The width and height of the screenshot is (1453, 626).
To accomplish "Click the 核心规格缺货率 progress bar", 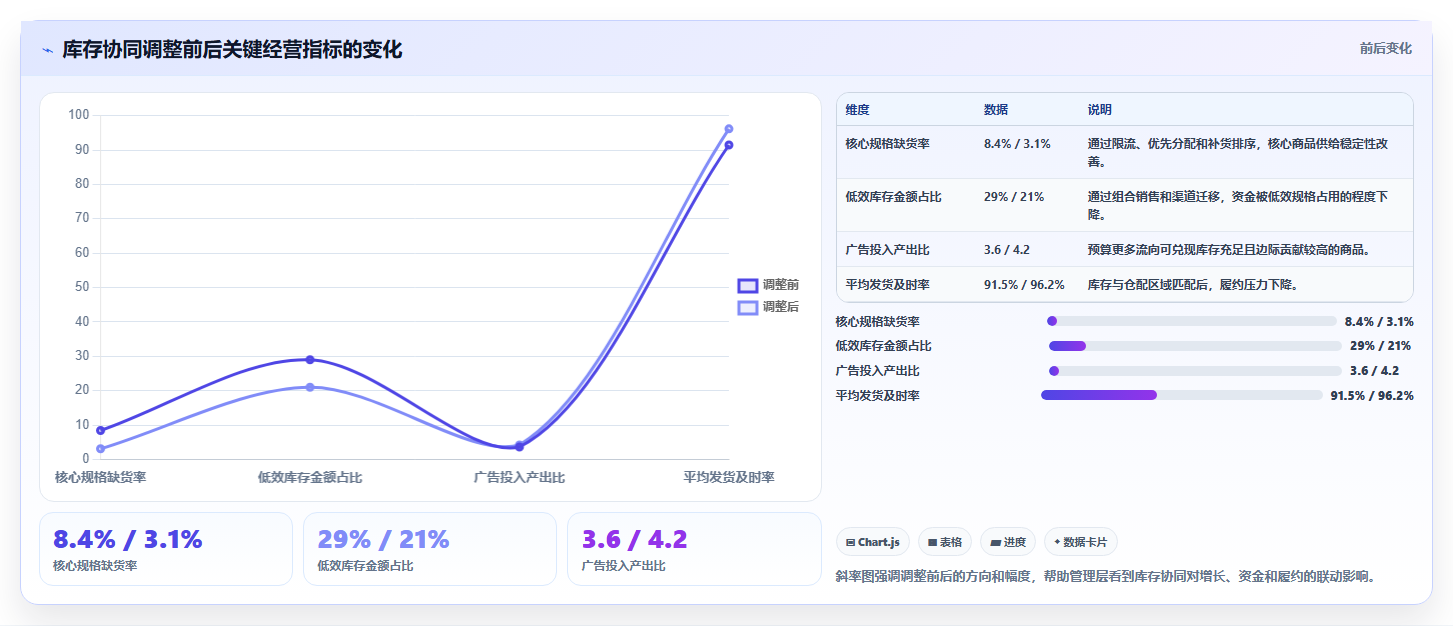I will [x=1191, y=321].
